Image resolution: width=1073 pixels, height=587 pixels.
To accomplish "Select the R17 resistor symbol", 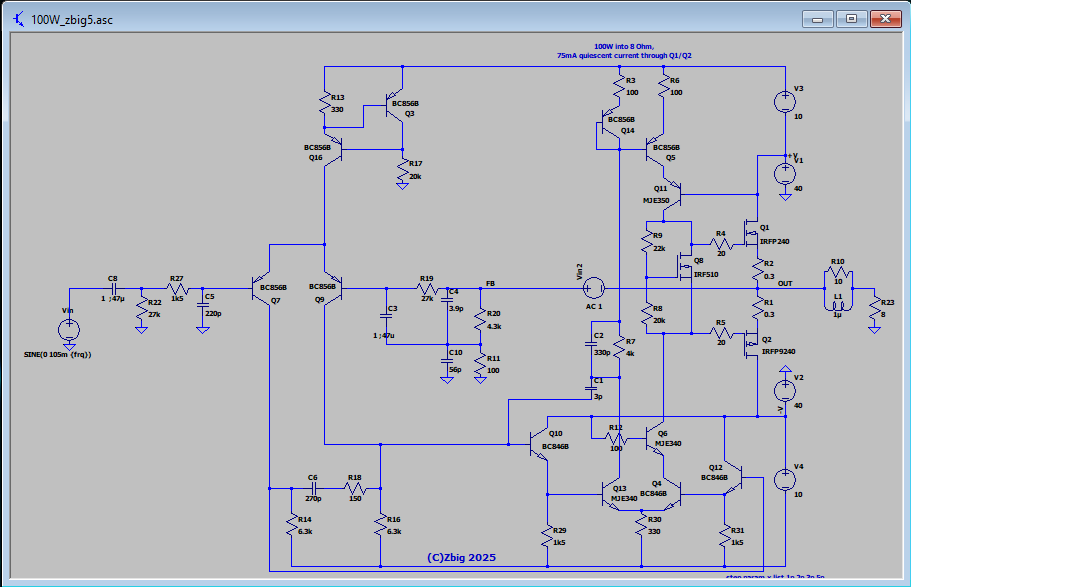I will pyautogui.click(x=402, y=171).
